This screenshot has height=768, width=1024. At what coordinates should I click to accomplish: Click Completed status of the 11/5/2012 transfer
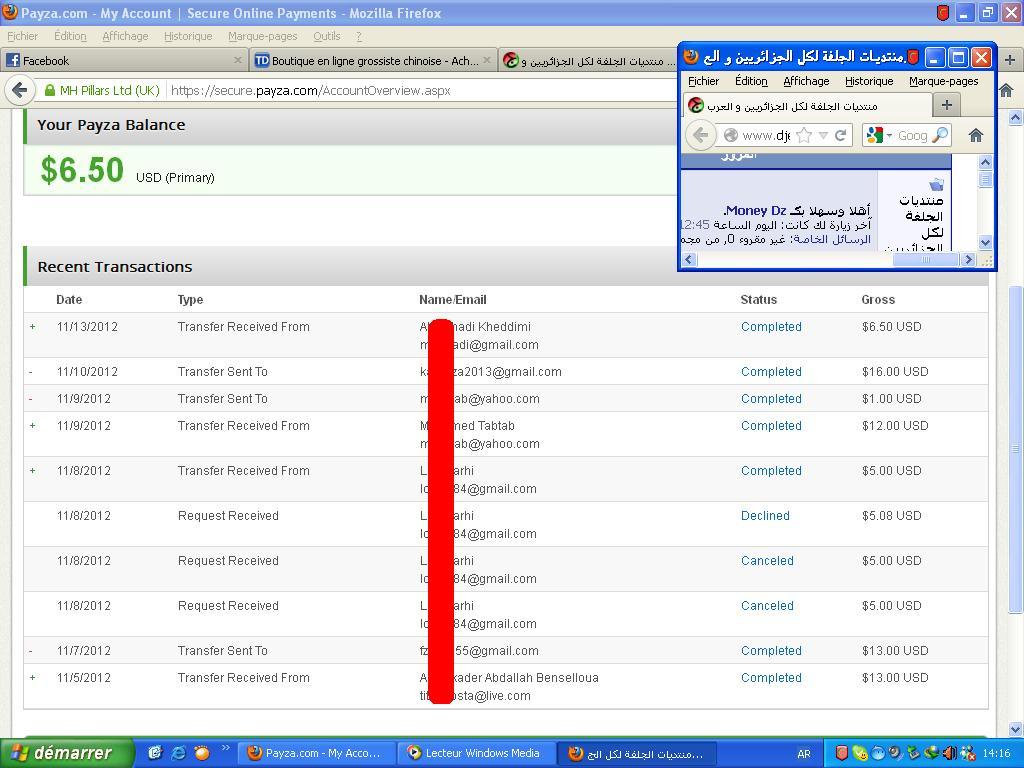(771, 677)
